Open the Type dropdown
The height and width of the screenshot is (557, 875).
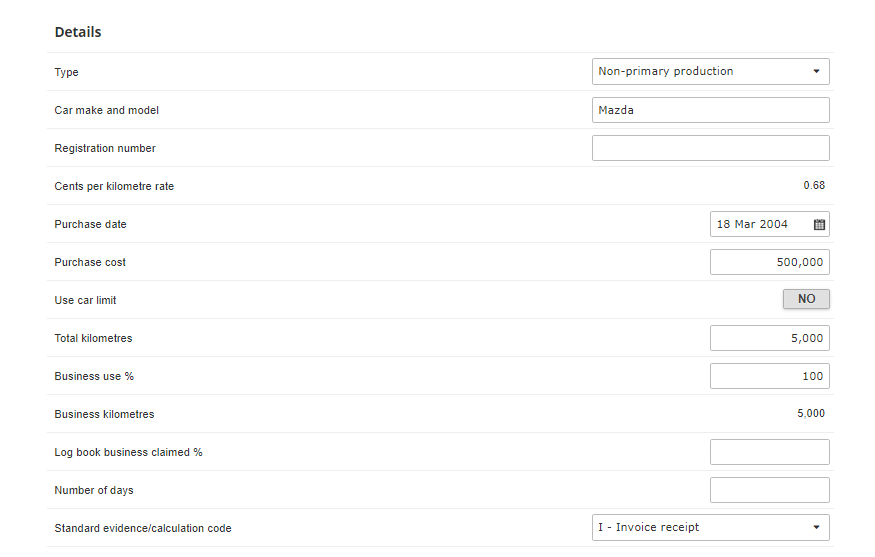tap(710, 72)
